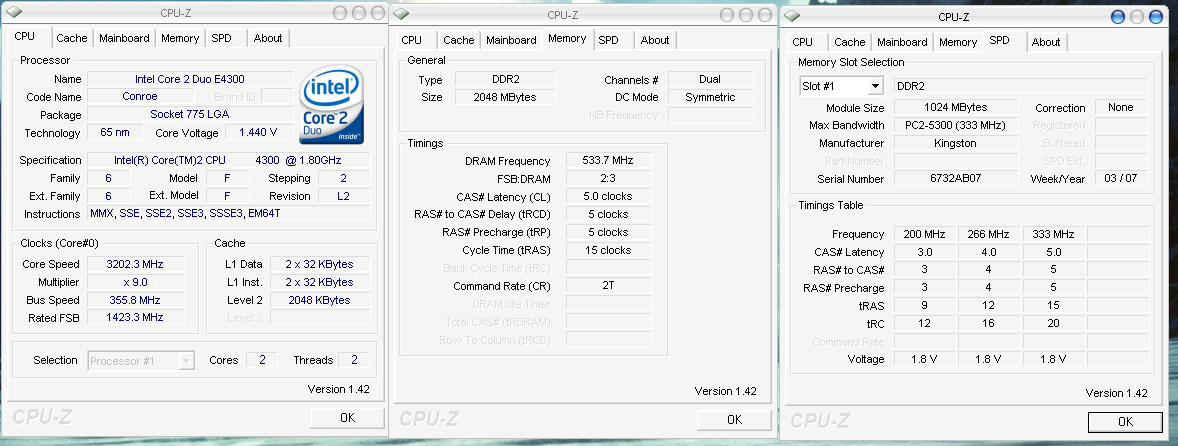Open About tab in middle window
Viewport: 1178px width, 446px height.
pos(654,41)
